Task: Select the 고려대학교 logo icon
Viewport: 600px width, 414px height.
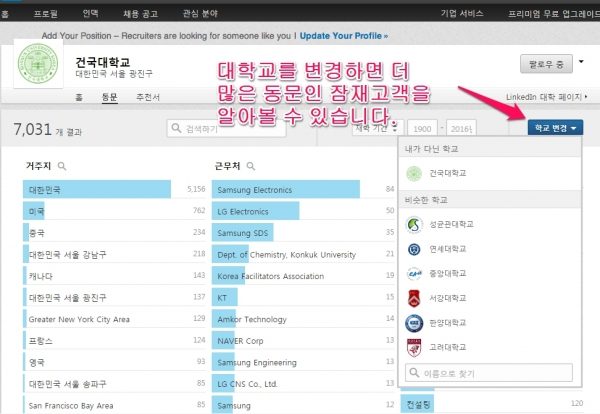Action: tap(414, 347)
